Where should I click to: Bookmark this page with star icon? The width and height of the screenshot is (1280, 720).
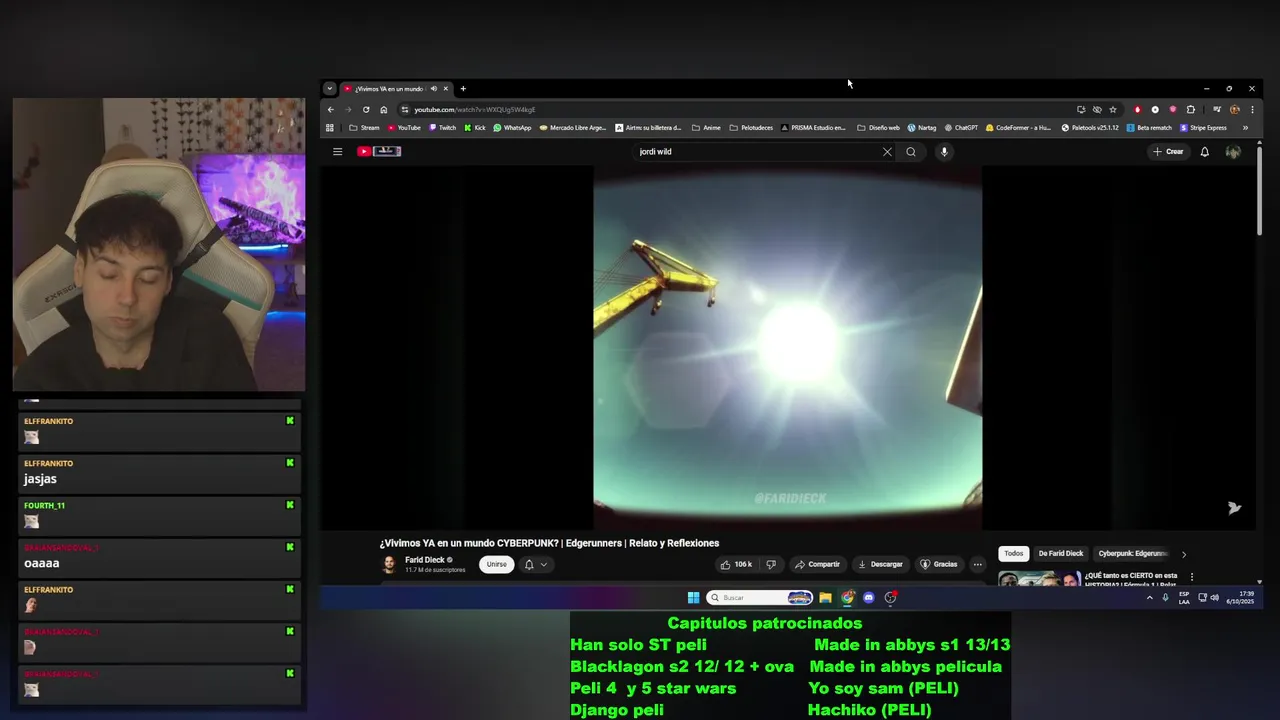(1113, 109)
